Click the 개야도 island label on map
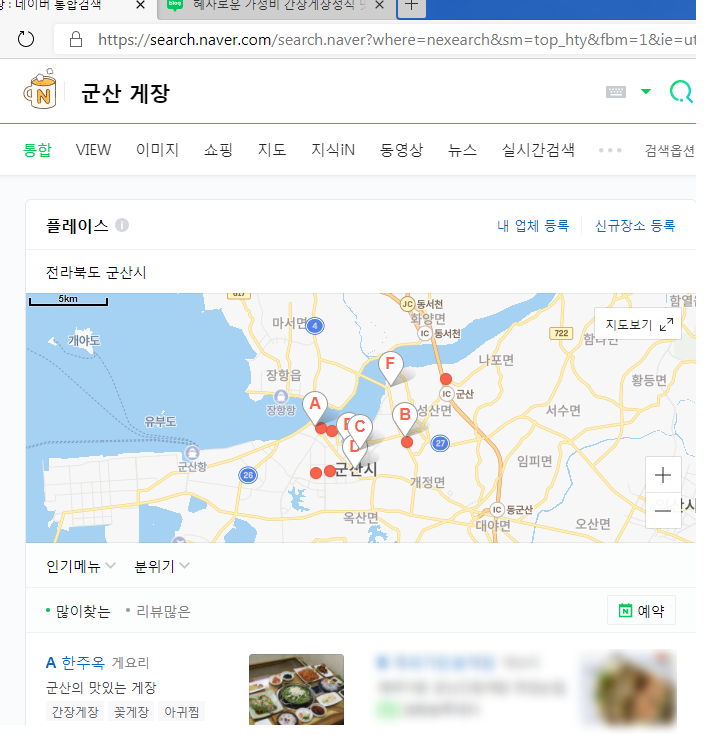Screen dimensions: 712x743 click(x=84, y=340)
